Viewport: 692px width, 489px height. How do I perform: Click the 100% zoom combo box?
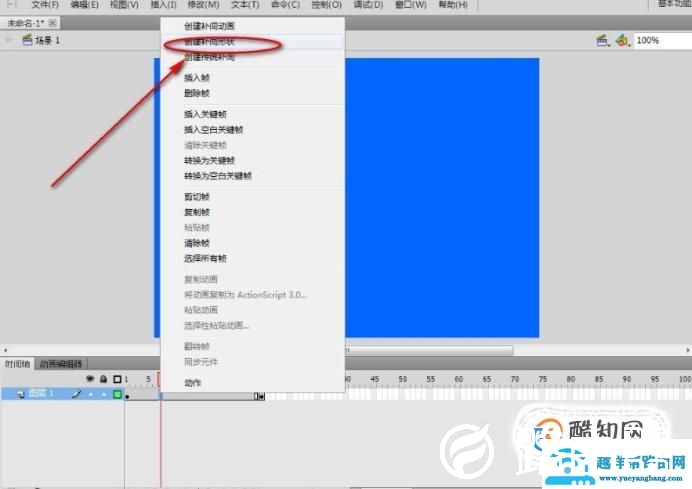[662, 40]
